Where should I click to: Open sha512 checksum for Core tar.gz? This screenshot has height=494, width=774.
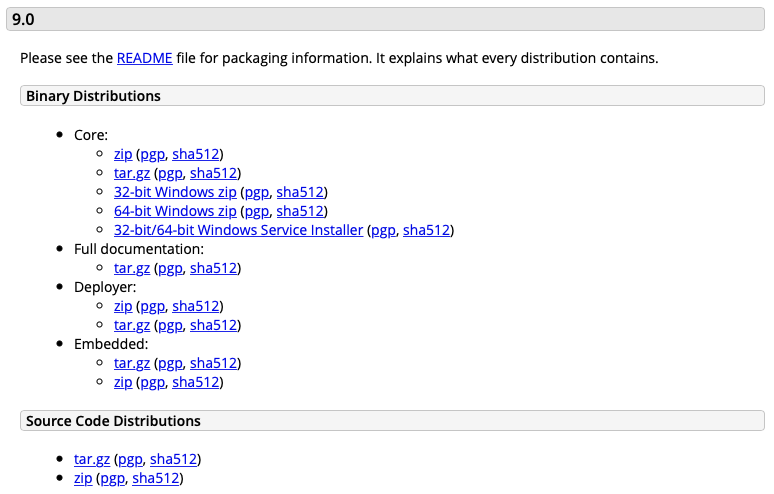(x=213, y=173)
